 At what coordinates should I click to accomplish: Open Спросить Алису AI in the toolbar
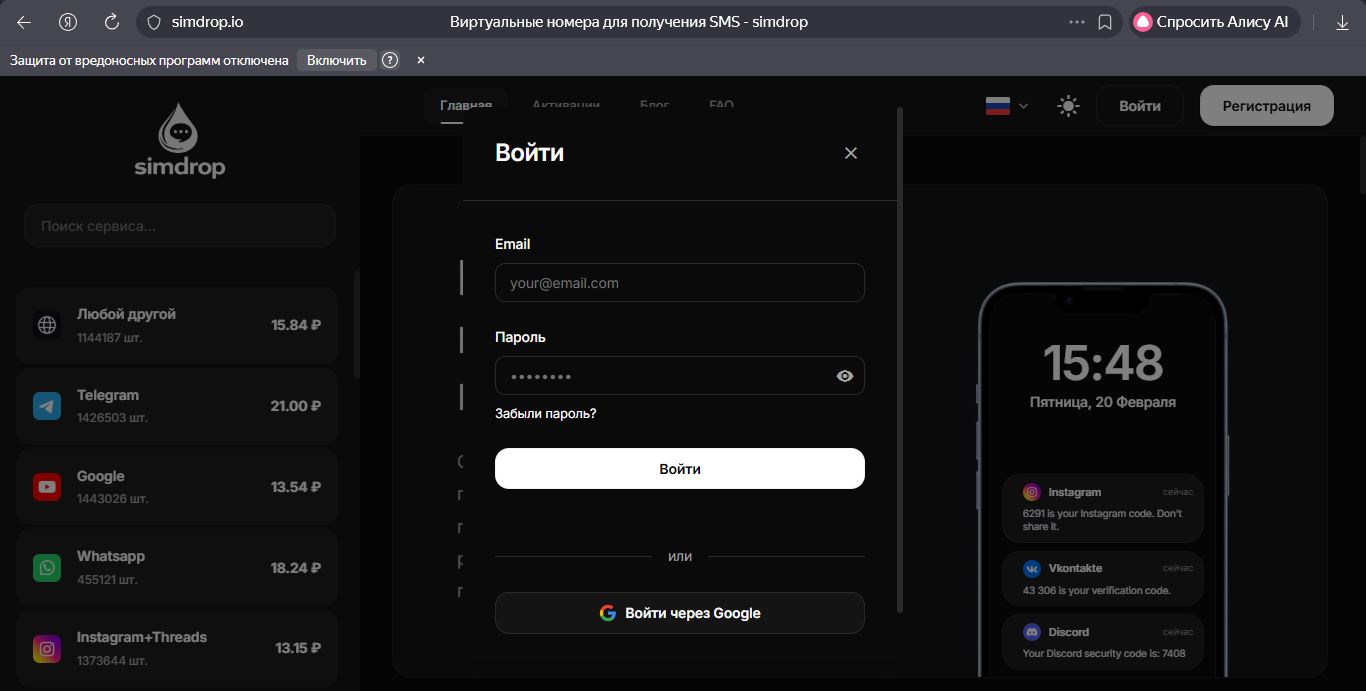click(1213, 21)
